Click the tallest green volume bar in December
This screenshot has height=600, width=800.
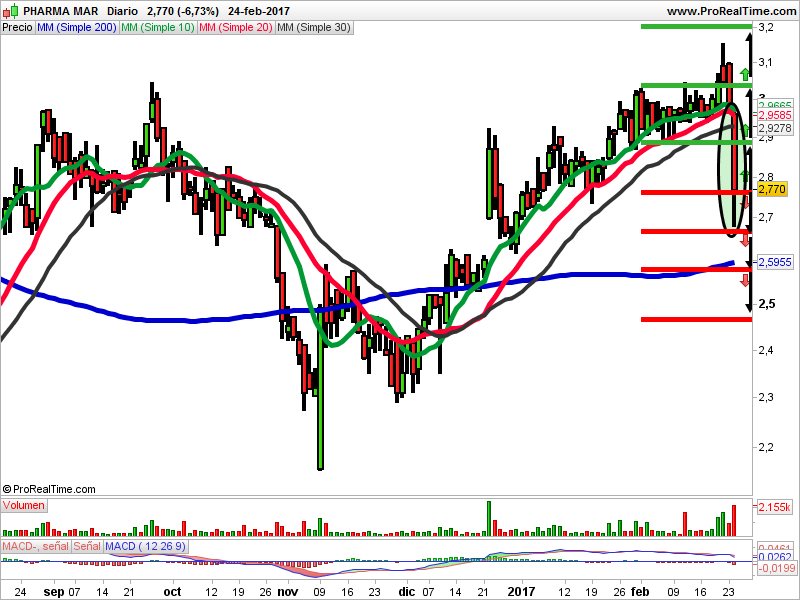click(x=489, y=518)
